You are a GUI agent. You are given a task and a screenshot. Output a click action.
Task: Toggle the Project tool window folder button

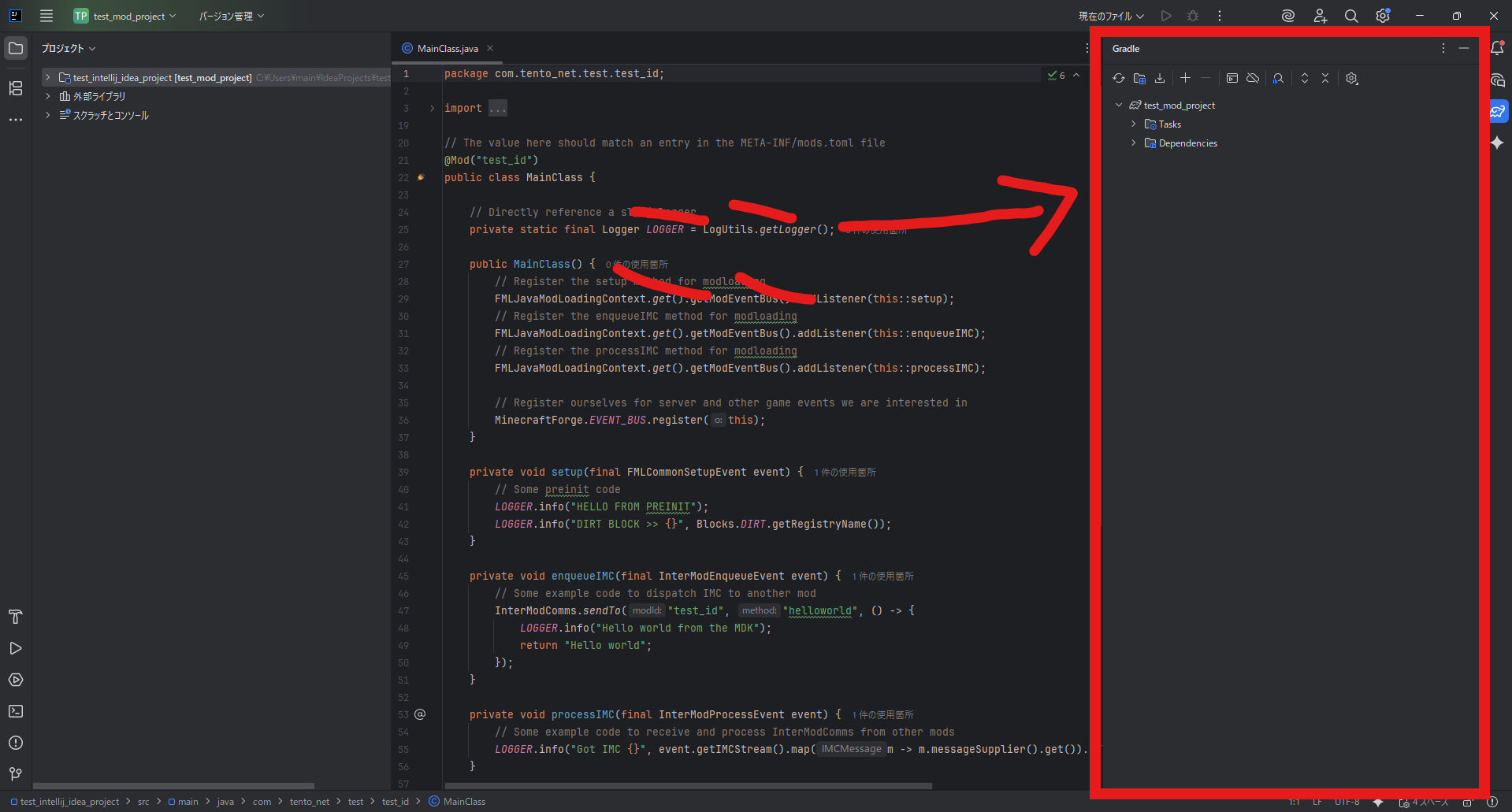pyautogui.click(x=16, y=48)
